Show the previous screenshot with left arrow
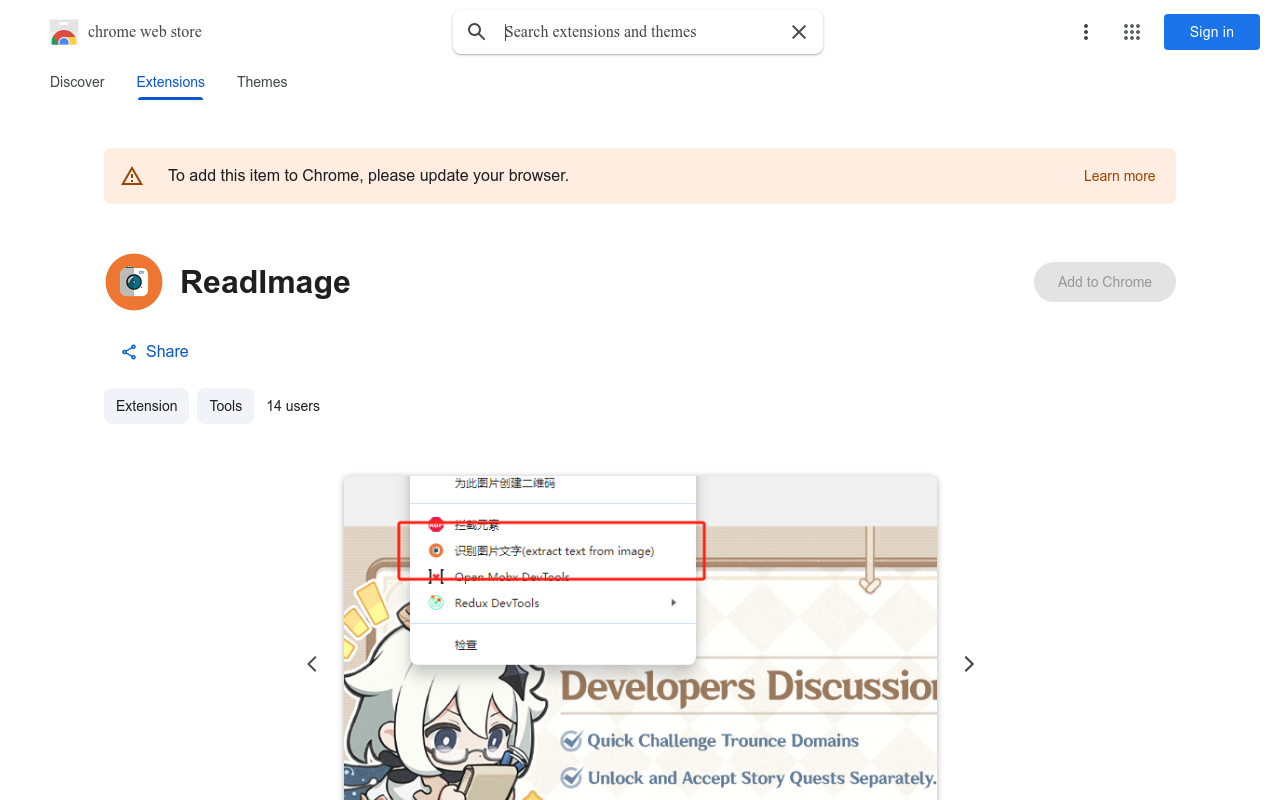This screenshot has width=1280, height=800. [312, 664]
